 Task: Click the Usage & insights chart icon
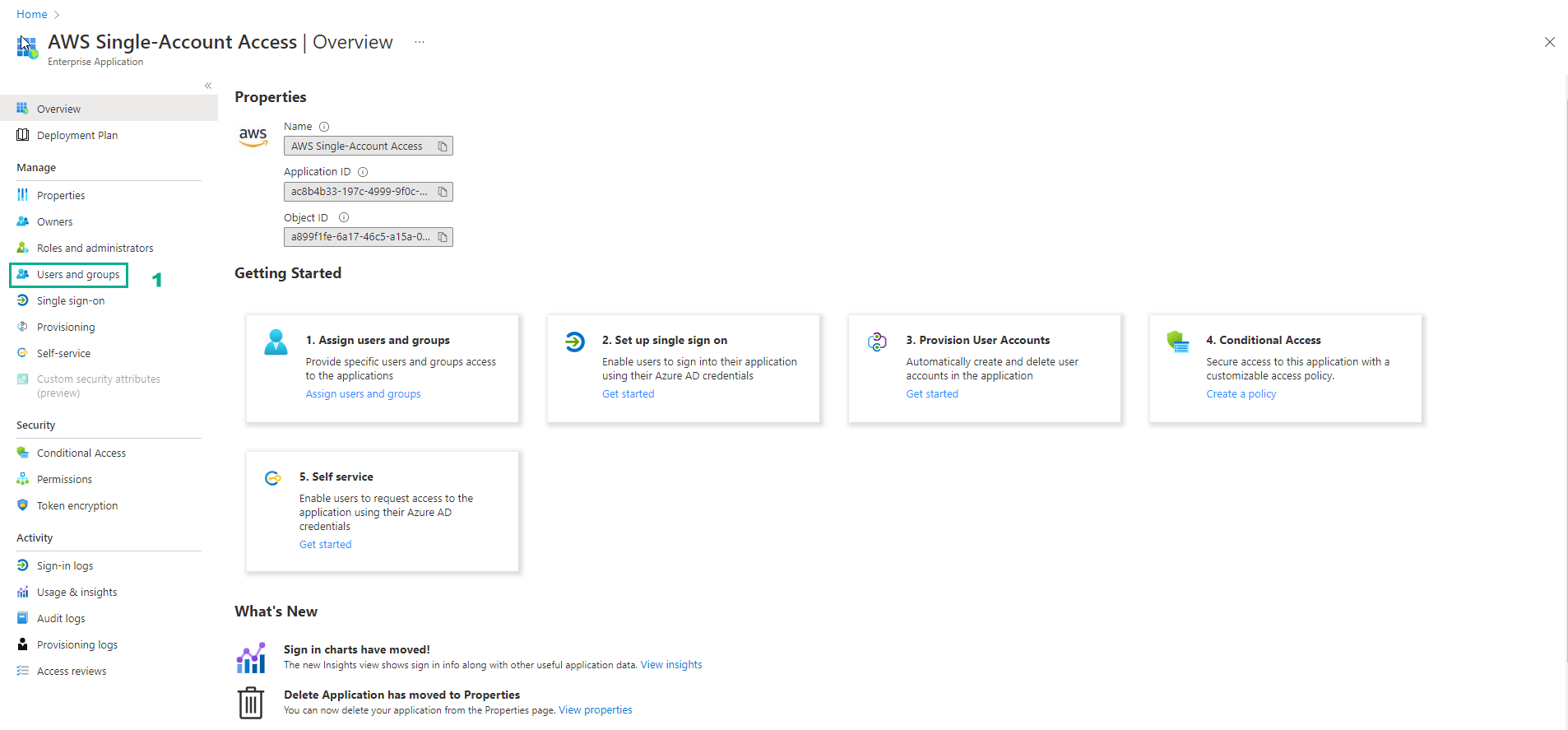[22, 592]
